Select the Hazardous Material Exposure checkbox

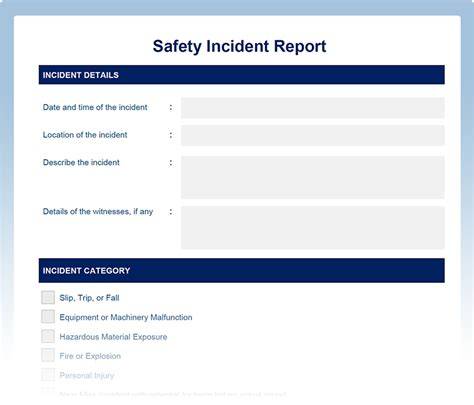click(48, 336)
